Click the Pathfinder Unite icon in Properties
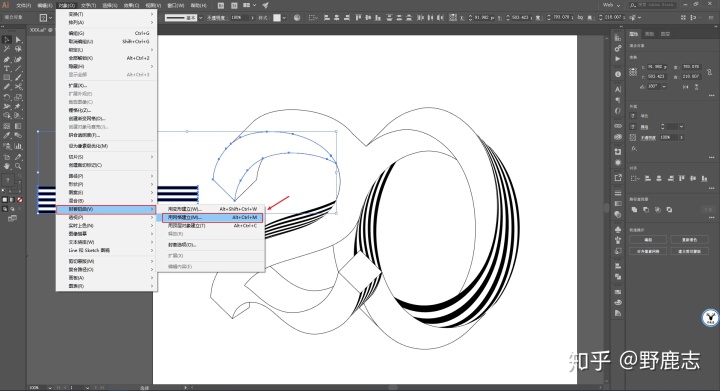Screen dimensions: 720x391 [635, 210]
